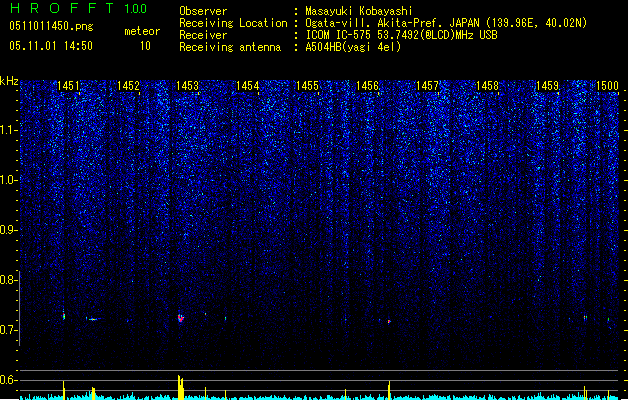Click the 1457 time marker
The width and height of the screenshot is (629, 400).
pyautogui.click(x=427, y=86)
